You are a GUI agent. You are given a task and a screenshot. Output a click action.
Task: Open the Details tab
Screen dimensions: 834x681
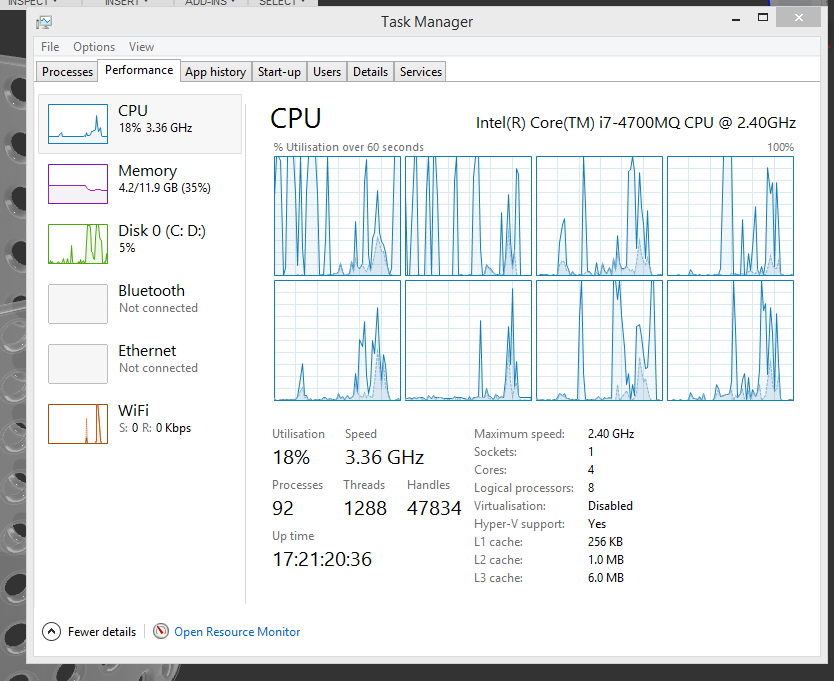click(x=370, y=71)
